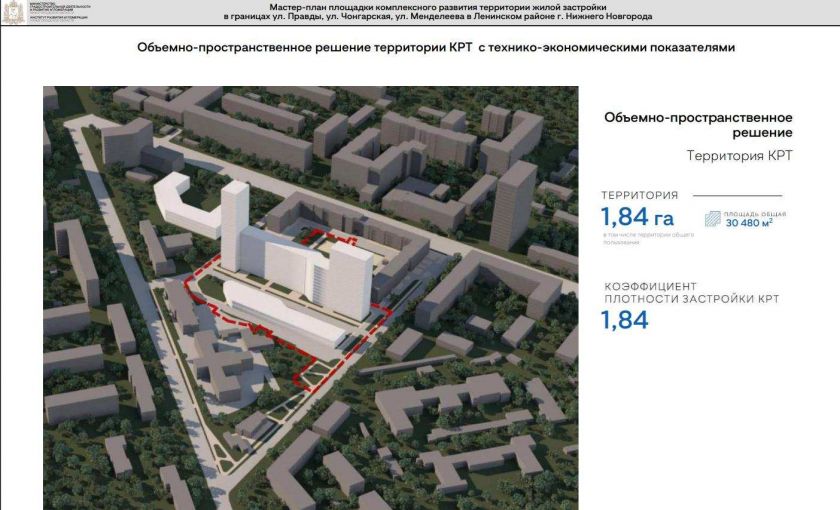Screen dimensions: 840x510
Task: Click the hatched total area icon
Action: pos(714,217)
